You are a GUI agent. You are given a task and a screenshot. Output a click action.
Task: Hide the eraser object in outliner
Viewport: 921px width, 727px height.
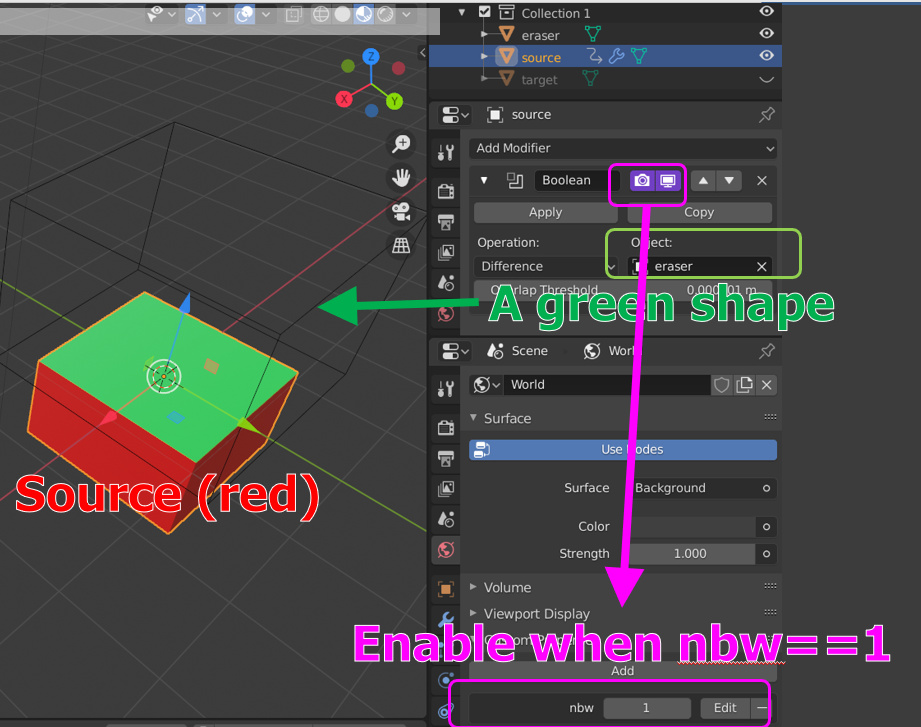point(766,33)
